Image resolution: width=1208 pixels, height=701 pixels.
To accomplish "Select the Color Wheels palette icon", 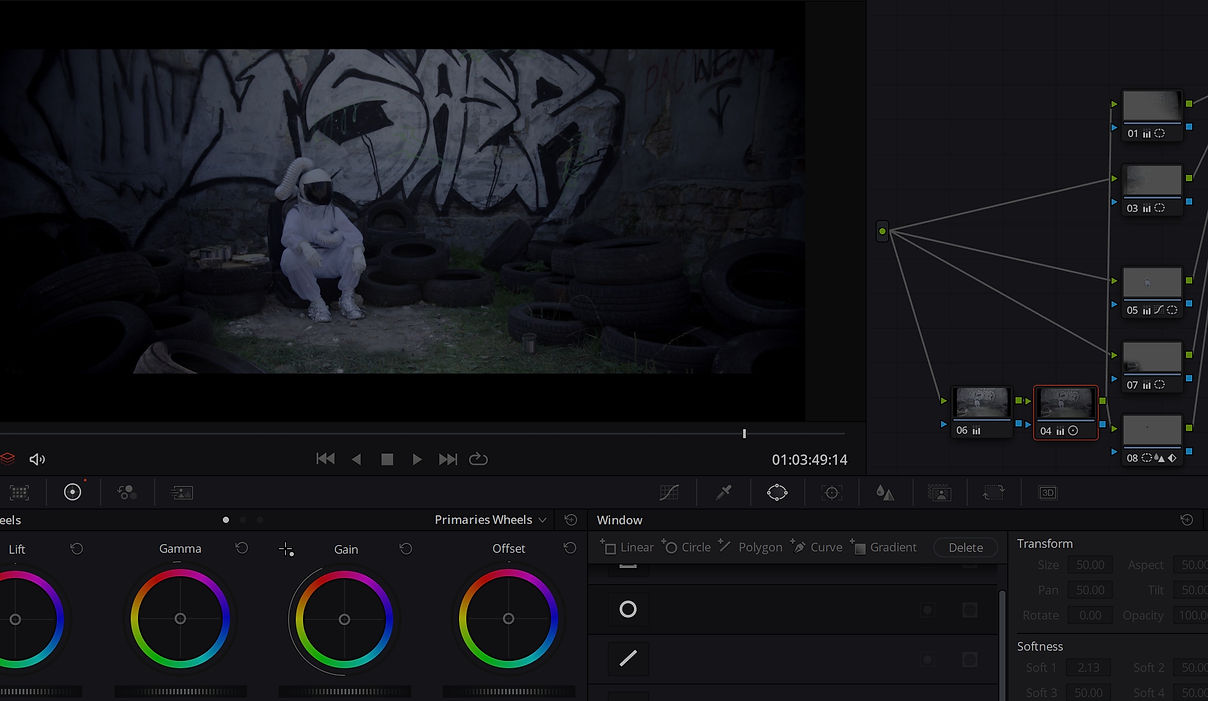I will pyautogui.click(x=72, y=492).
